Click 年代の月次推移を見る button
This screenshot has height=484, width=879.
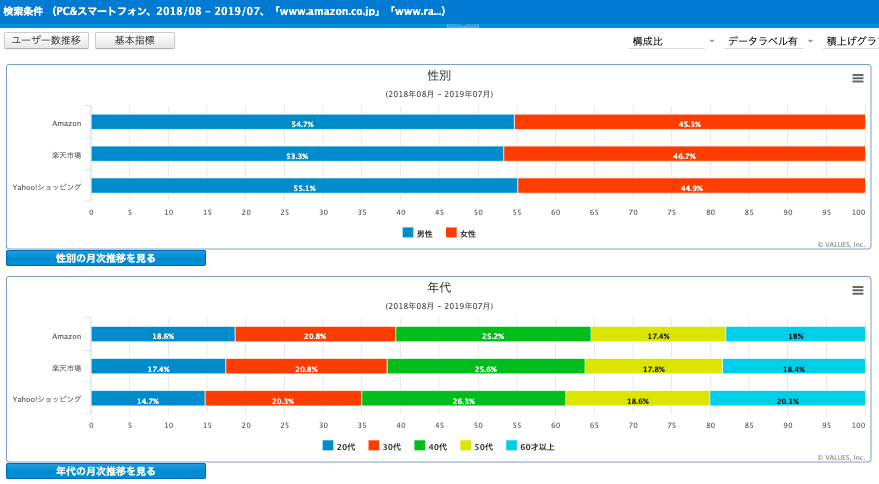click(106, 471)
